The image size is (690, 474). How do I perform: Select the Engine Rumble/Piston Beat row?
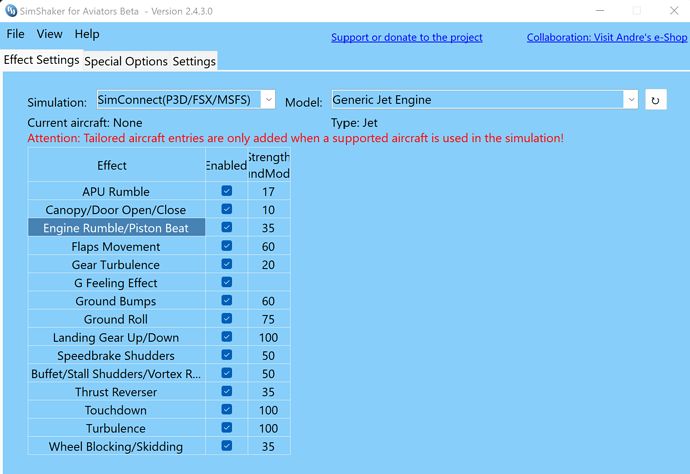tap(116, 228)
